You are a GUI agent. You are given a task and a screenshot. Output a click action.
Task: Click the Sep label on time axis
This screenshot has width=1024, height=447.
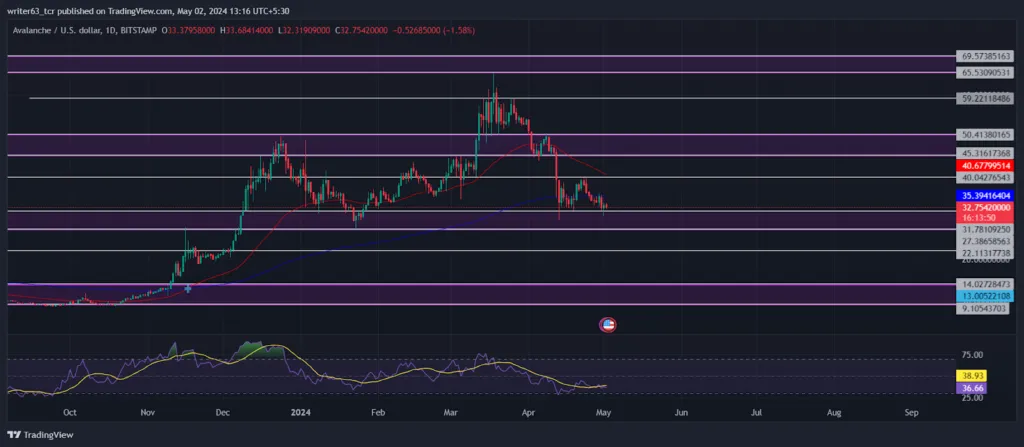912,413
